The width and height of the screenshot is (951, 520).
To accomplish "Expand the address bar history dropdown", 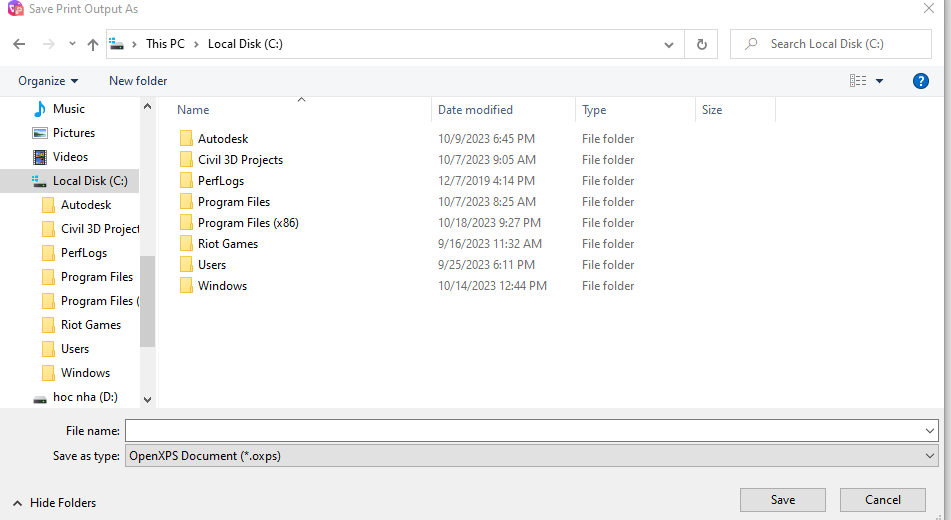I will point(670,44).
